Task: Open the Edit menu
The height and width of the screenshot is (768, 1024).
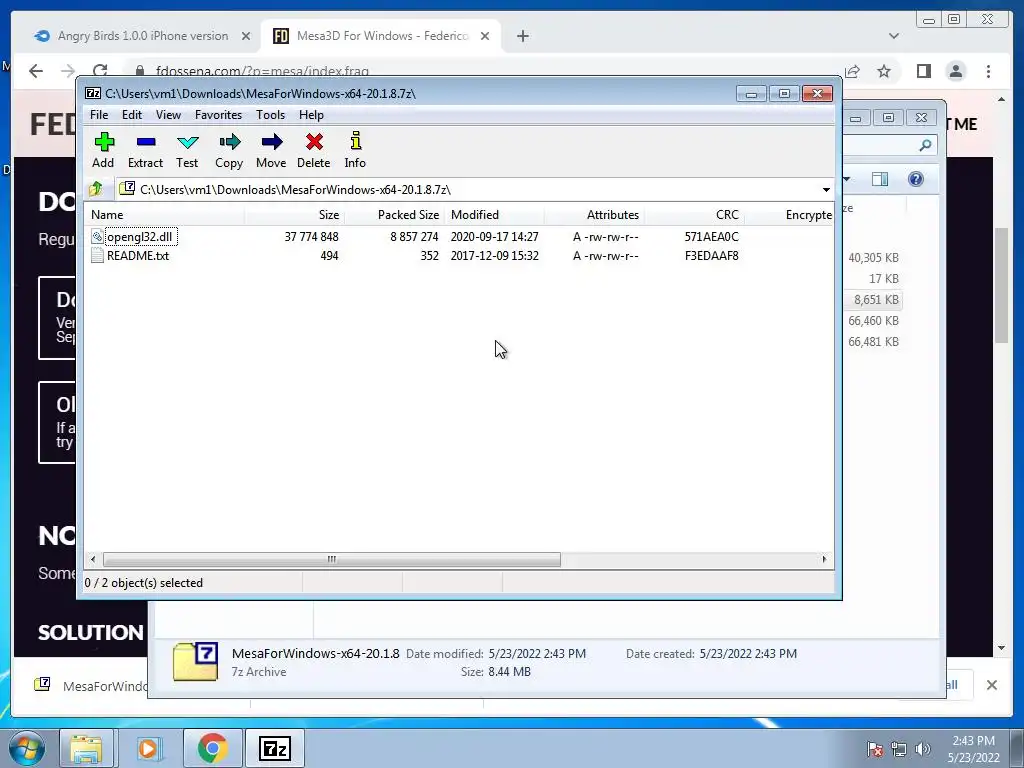Action: pos(132,115)
